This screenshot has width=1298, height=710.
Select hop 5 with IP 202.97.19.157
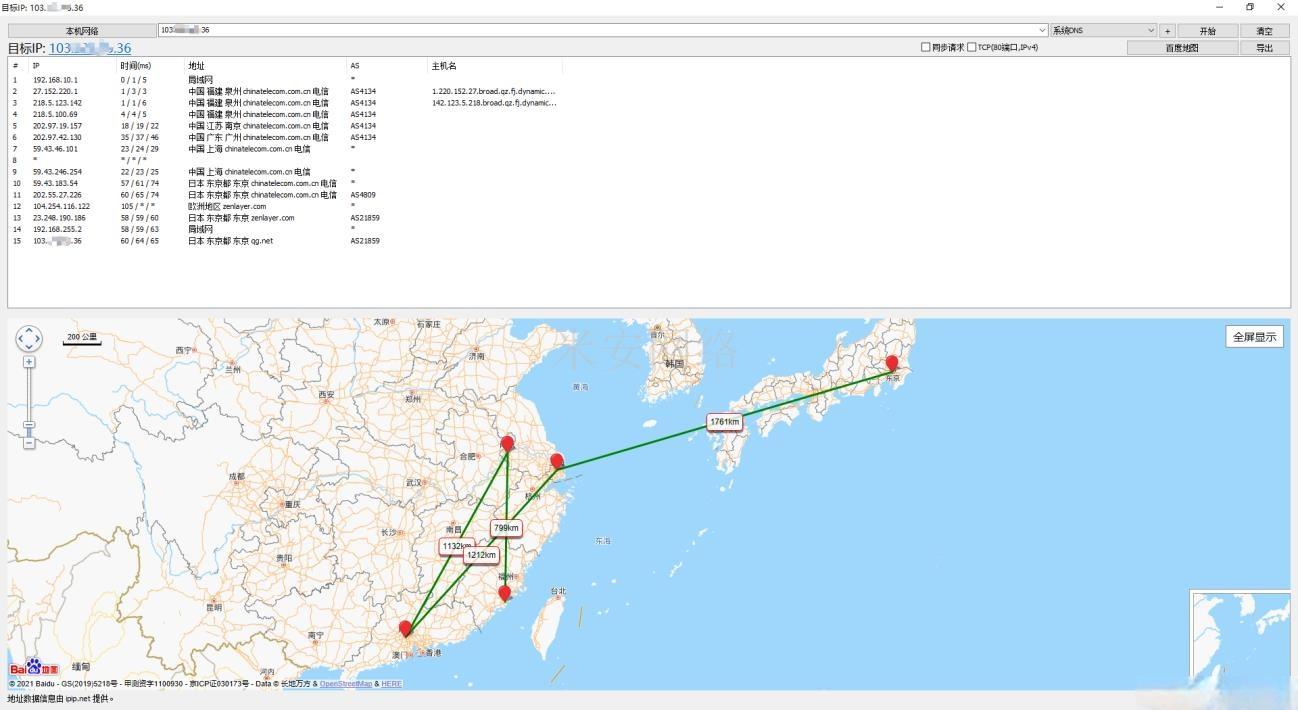pyautogui.click(x=285, y=126)
